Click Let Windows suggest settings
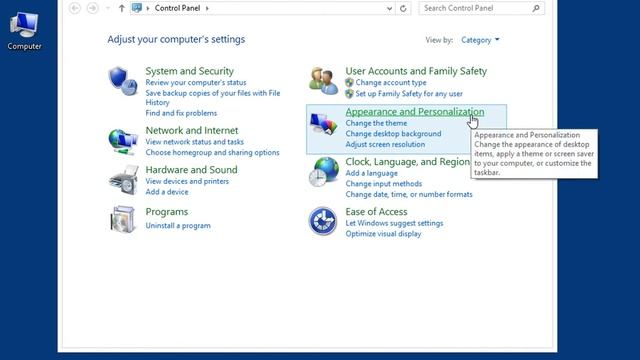This screenshot has height=360, width=640. click(394, 223)
